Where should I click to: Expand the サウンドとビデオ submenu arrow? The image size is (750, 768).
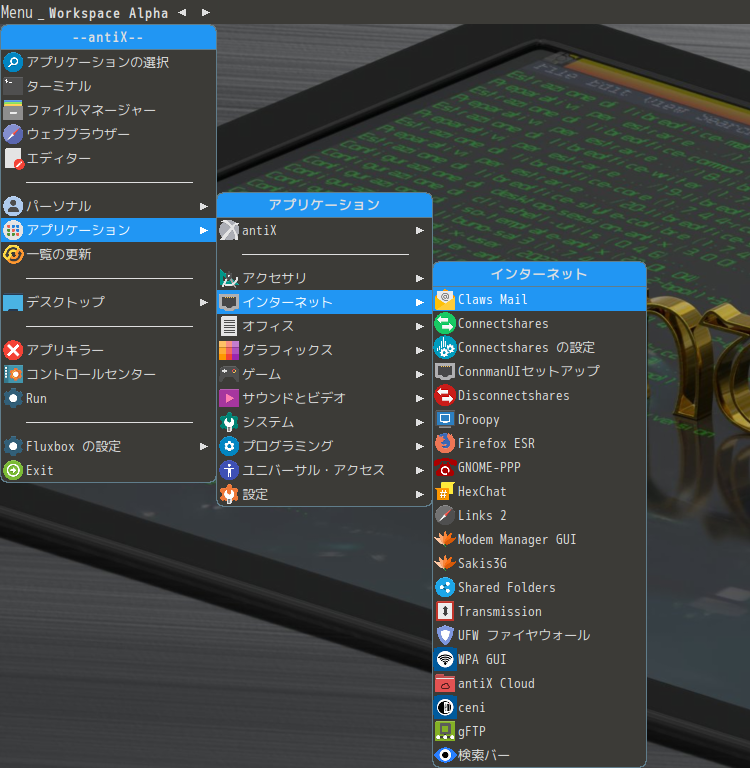[x=420, y=398]
